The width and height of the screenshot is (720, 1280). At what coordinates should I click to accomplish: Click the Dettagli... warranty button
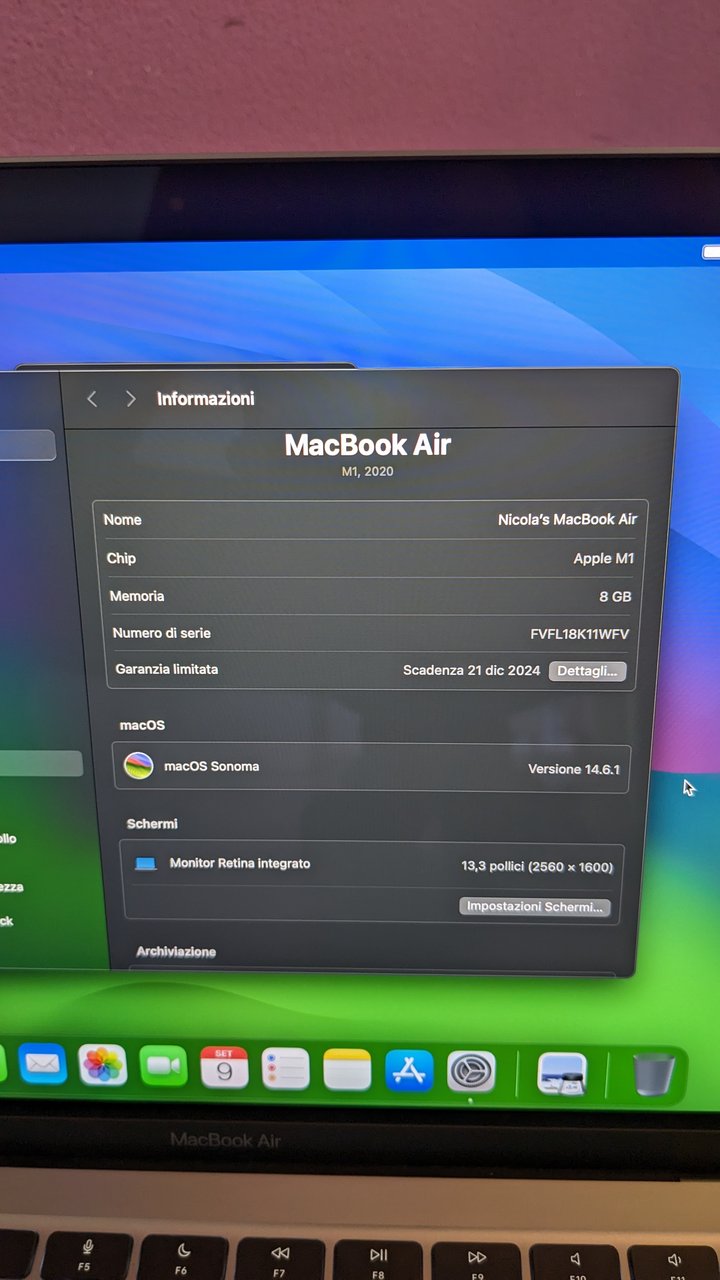tap(587, 671)
